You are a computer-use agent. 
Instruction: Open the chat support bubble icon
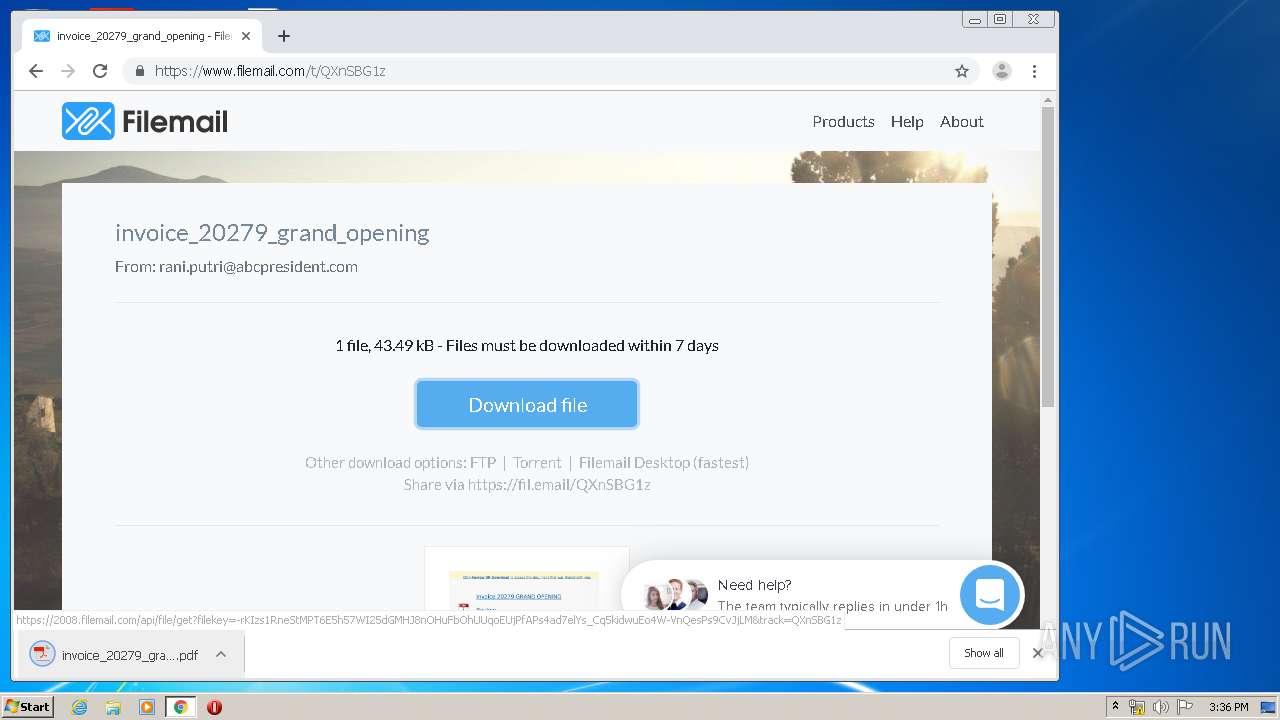click(990, 595)
